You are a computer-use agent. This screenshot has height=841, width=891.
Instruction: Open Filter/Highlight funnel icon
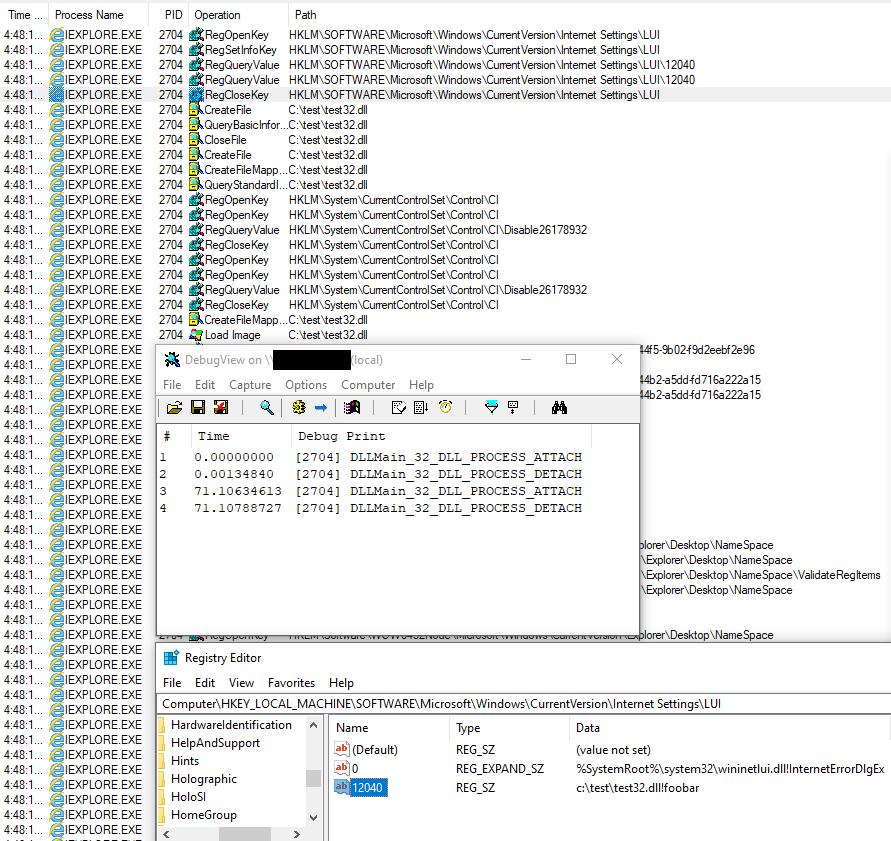pyautogui.click(x=491, y=407)
